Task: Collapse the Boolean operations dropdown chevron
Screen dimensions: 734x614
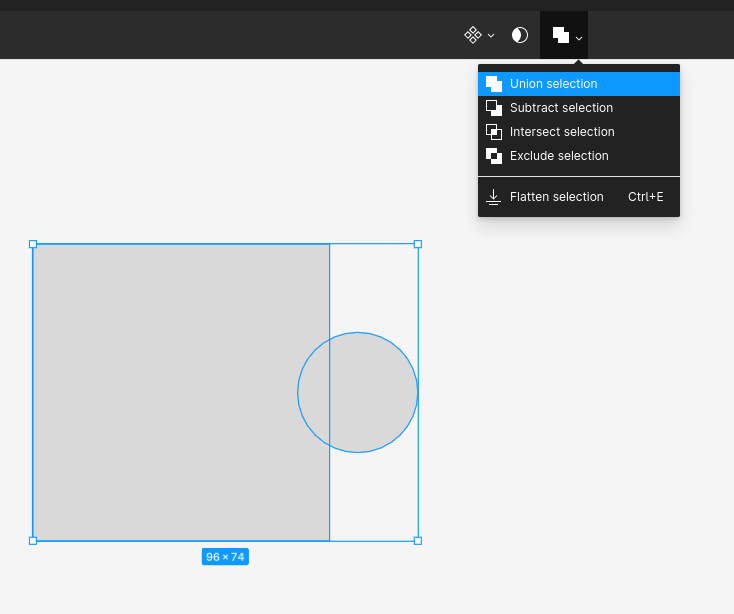Action: (x=579, y=38)
